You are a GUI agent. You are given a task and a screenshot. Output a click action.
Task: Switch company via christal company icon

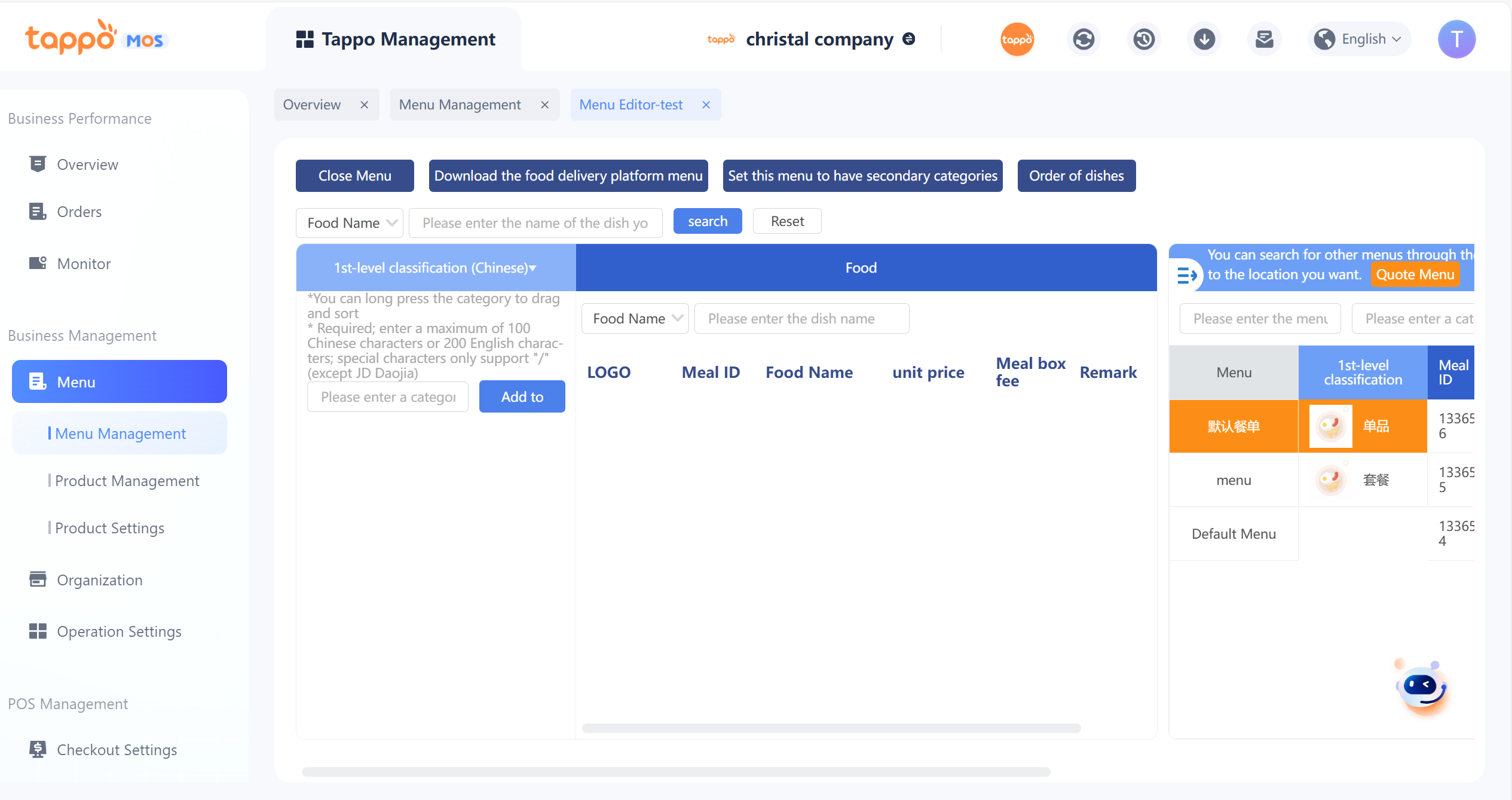coord(909,39)
